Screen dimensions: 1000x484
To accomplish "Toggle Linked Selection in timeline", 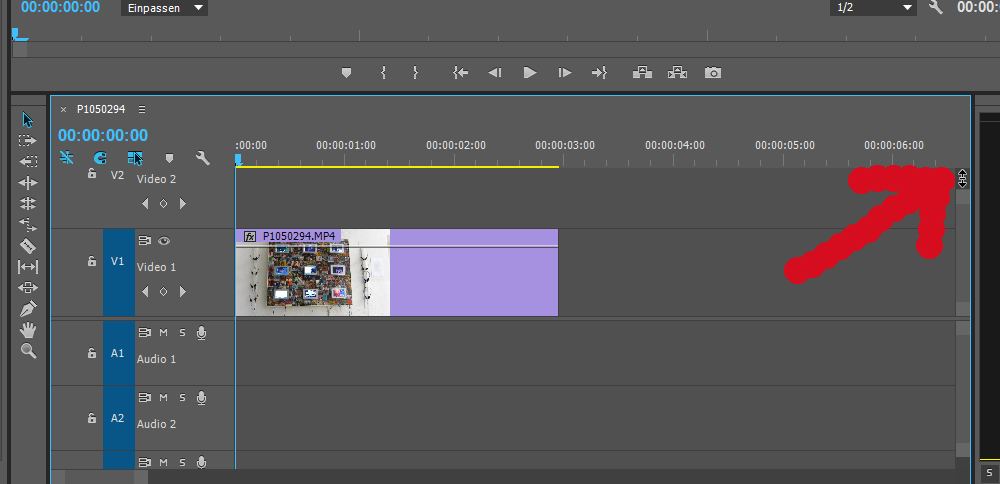I will (135, 158).
